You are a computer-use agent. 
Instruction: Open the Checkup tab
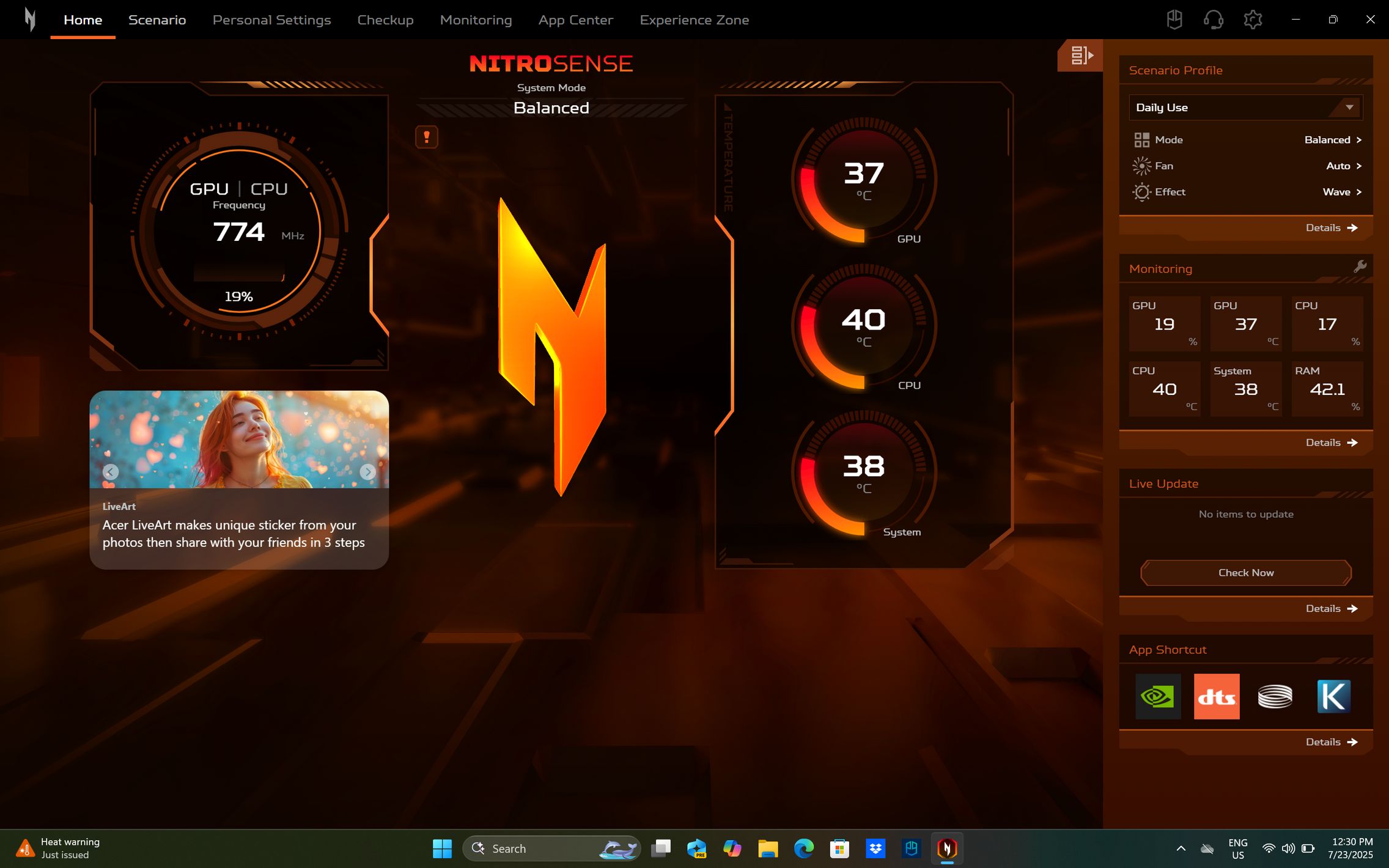coord(385,20)
